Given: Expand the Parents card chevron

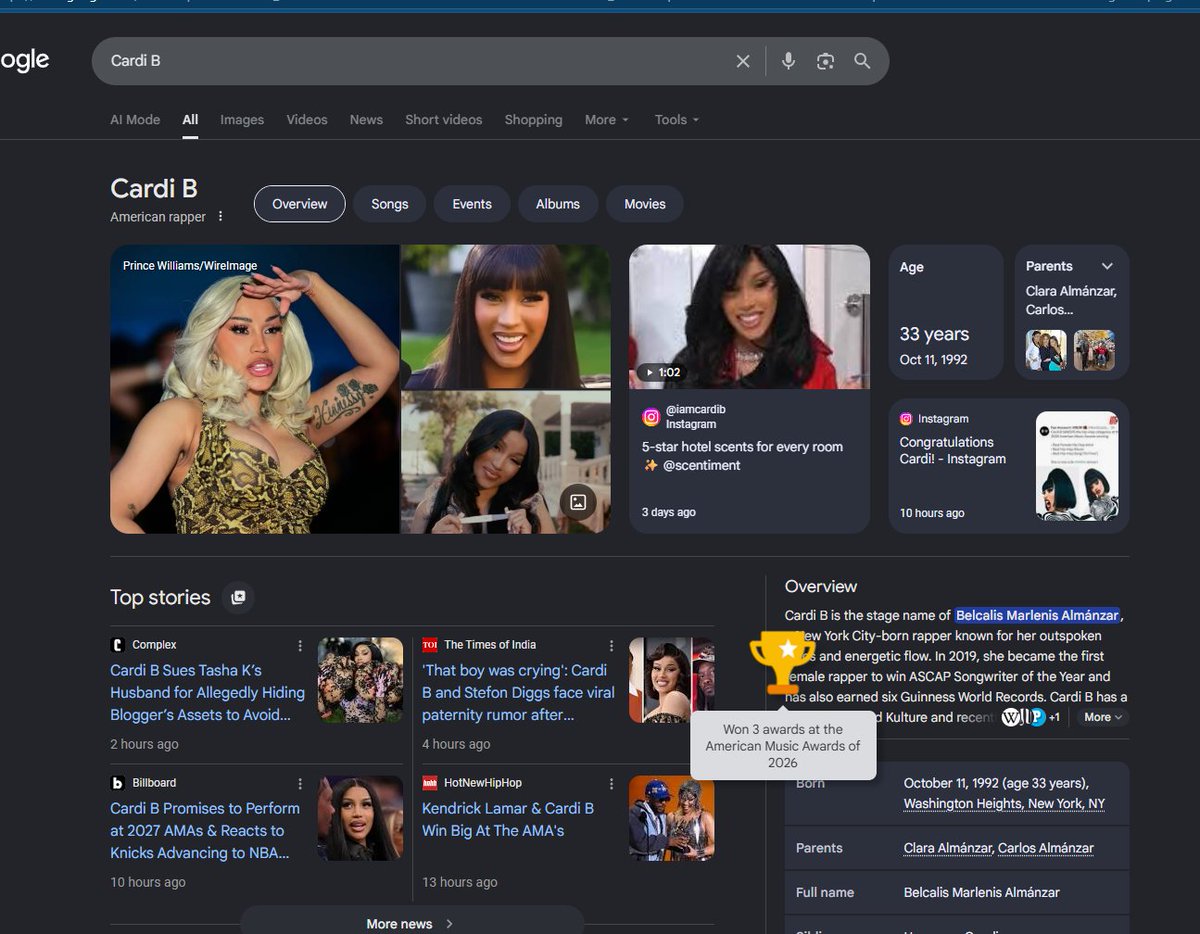Looking at the screenshot, I should (1107, 266).
